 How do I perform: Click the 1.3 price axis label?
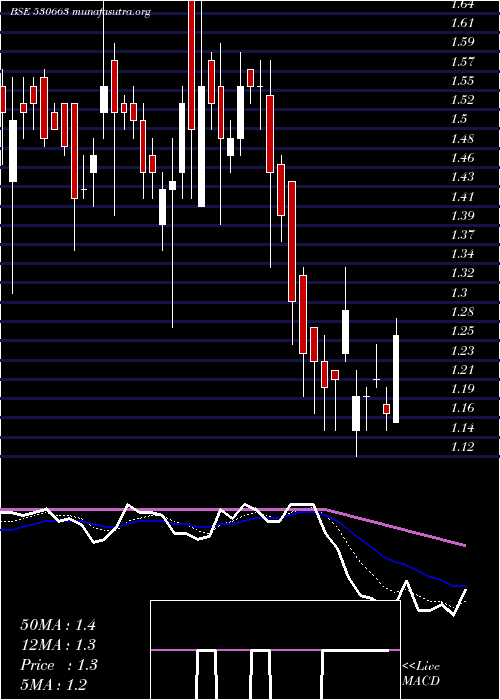click(x=459, y=293)
